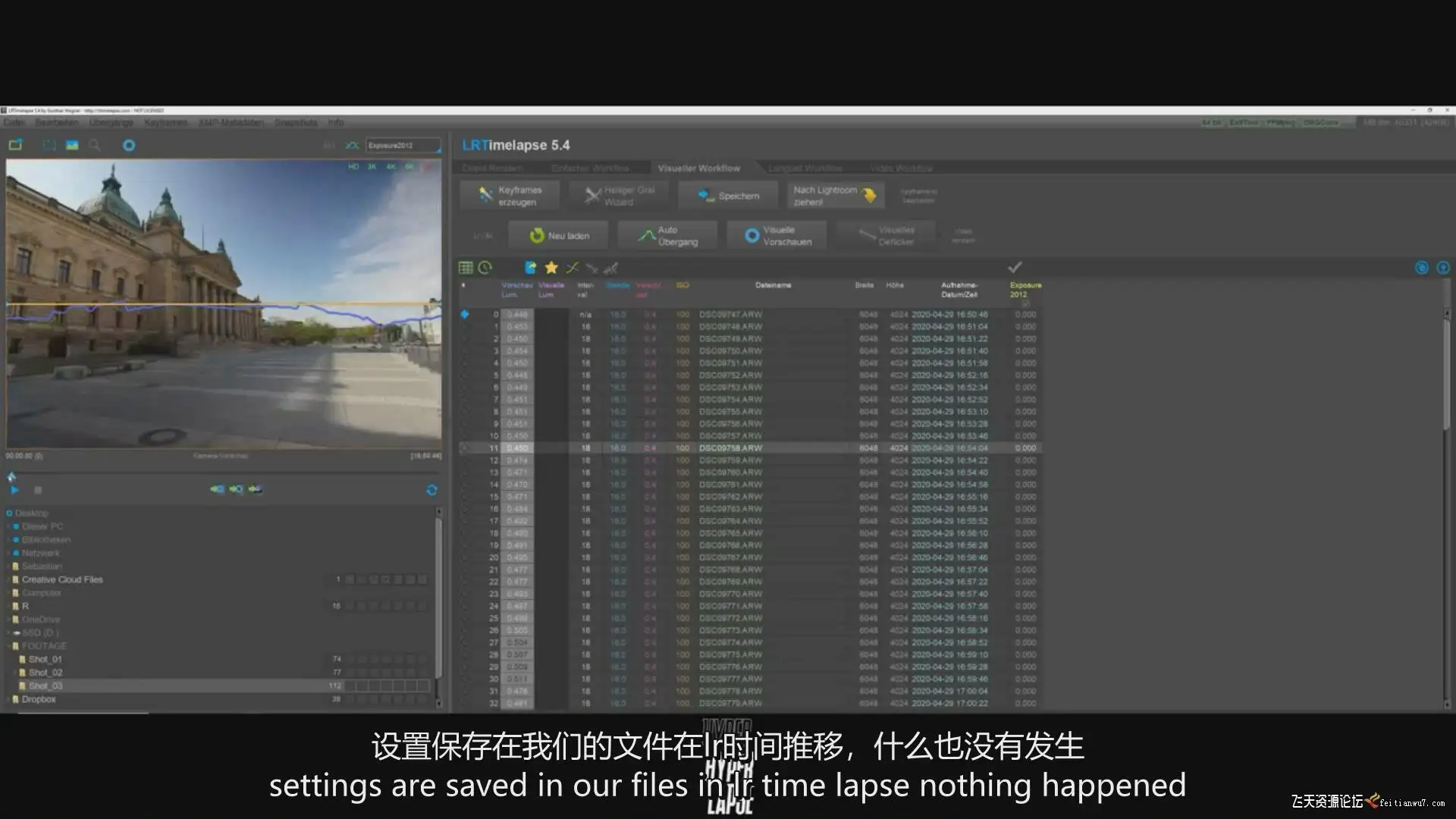
Task: Click the blue picture icon above the preview
Action: tap(72, 145)
